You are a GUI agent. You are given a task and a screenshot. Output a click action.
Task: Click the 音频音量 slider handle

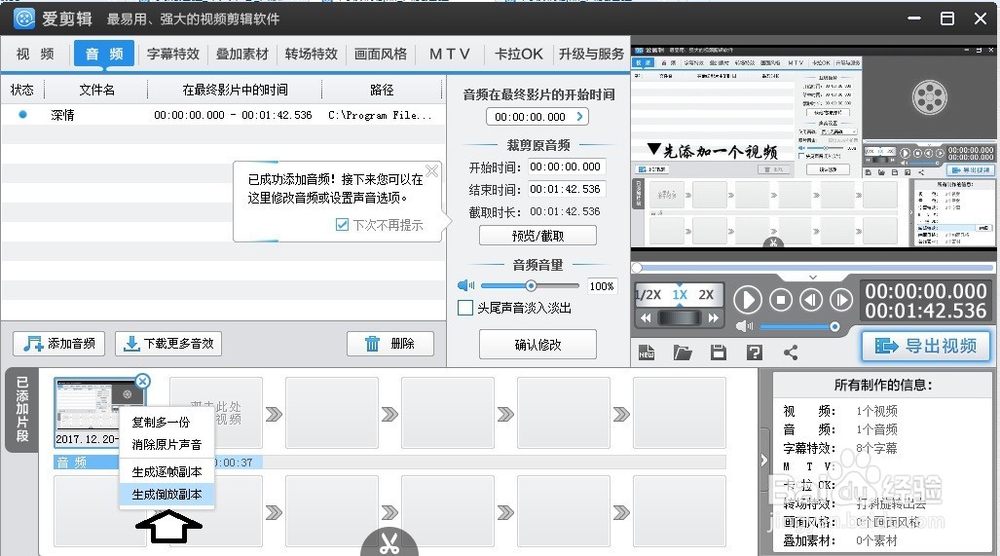point(531,286)
